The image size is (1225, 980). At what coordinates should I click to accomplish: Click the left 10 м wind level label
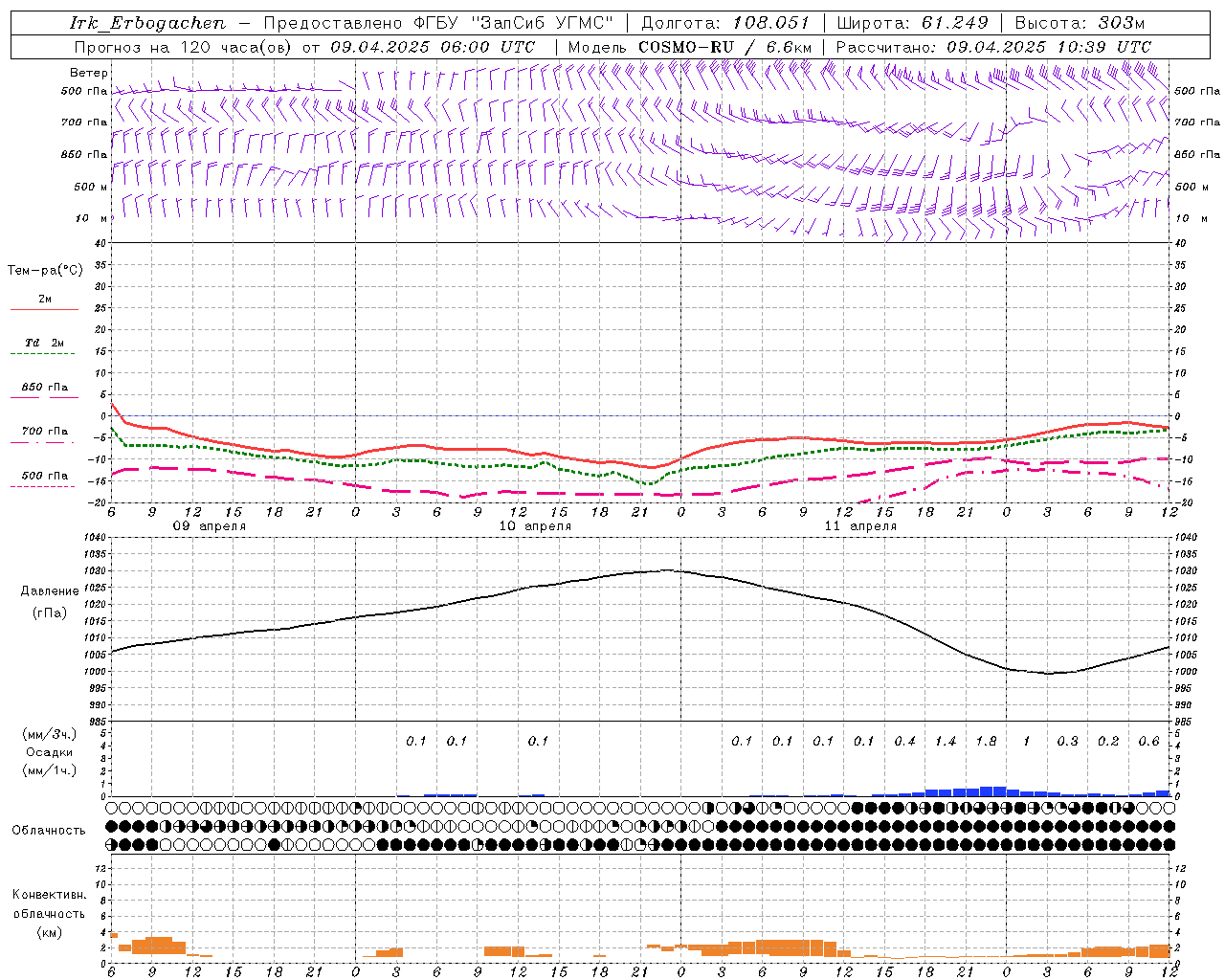click(91, 219)
